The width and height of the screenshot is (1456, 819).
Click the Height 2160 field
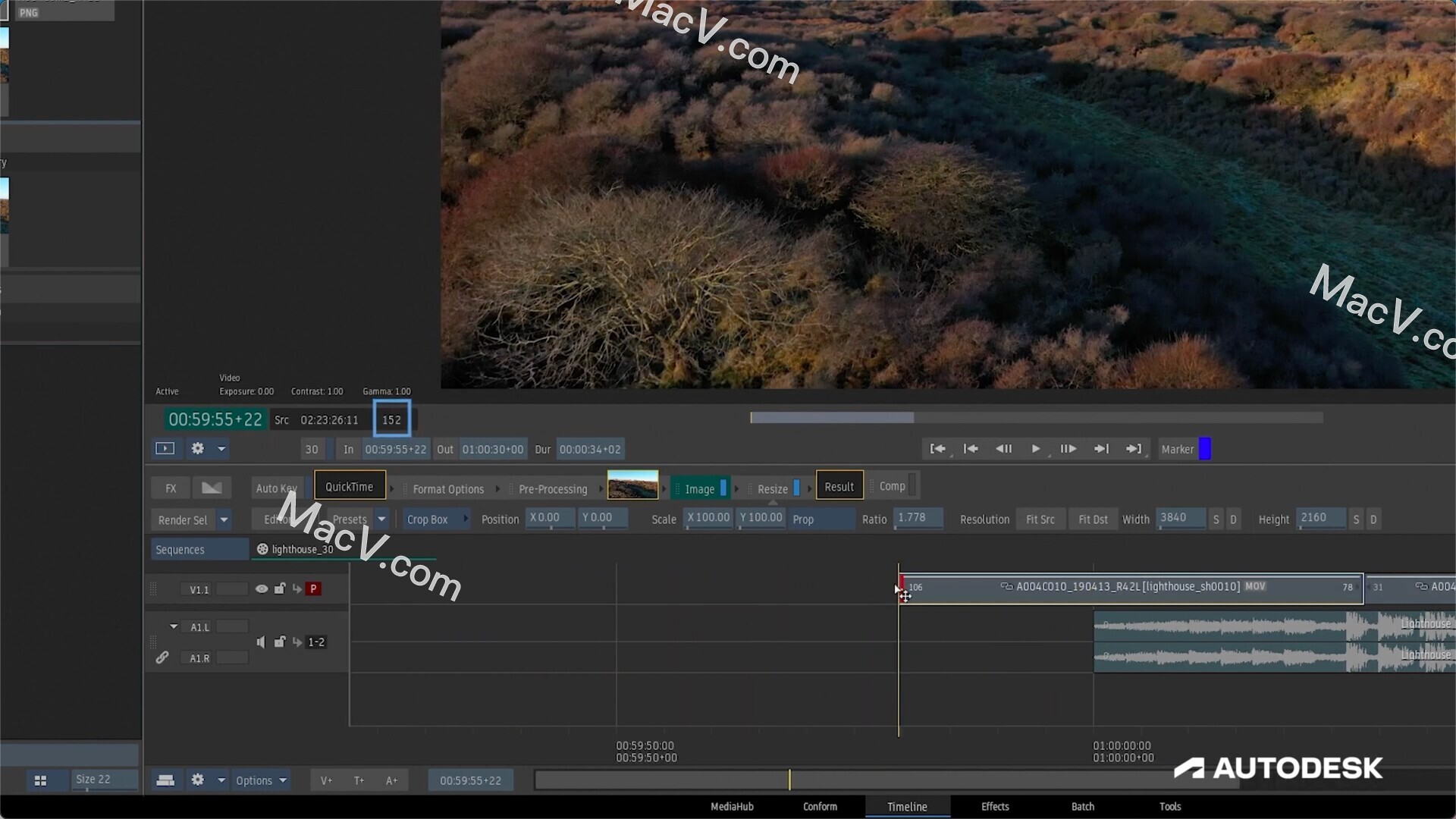(1321, 518)
